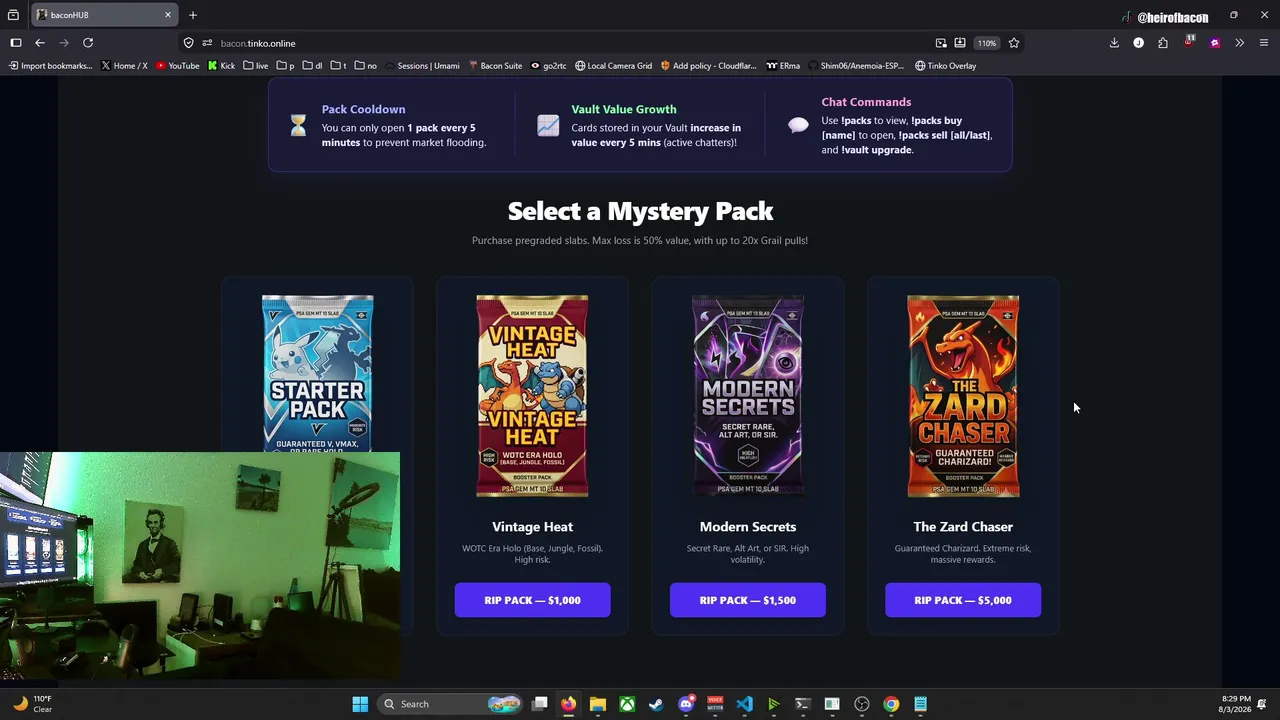Viewport: 1280px width, 720px height.
Task: Click the Modern Secrets pack artwork
Action: (748, 396)
